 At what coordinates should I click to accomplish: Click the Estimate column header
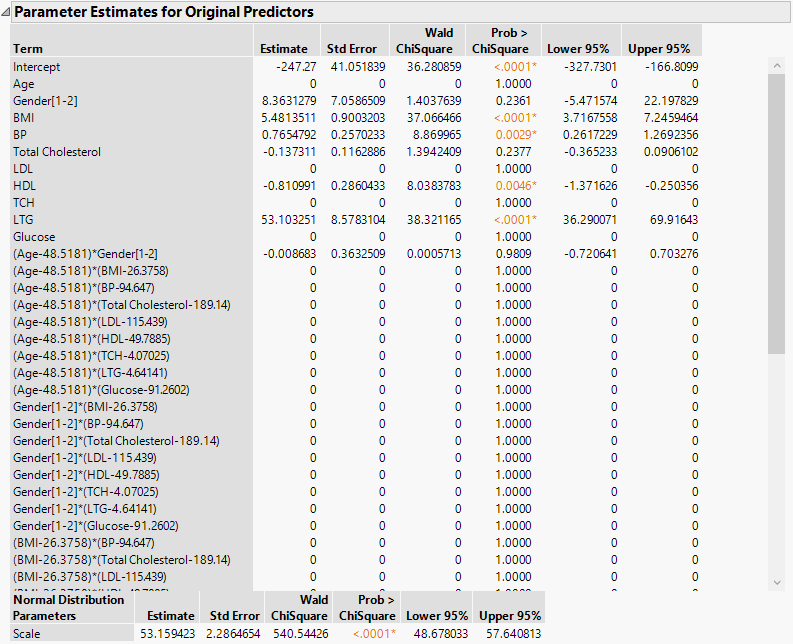click(x=283, y=49)
